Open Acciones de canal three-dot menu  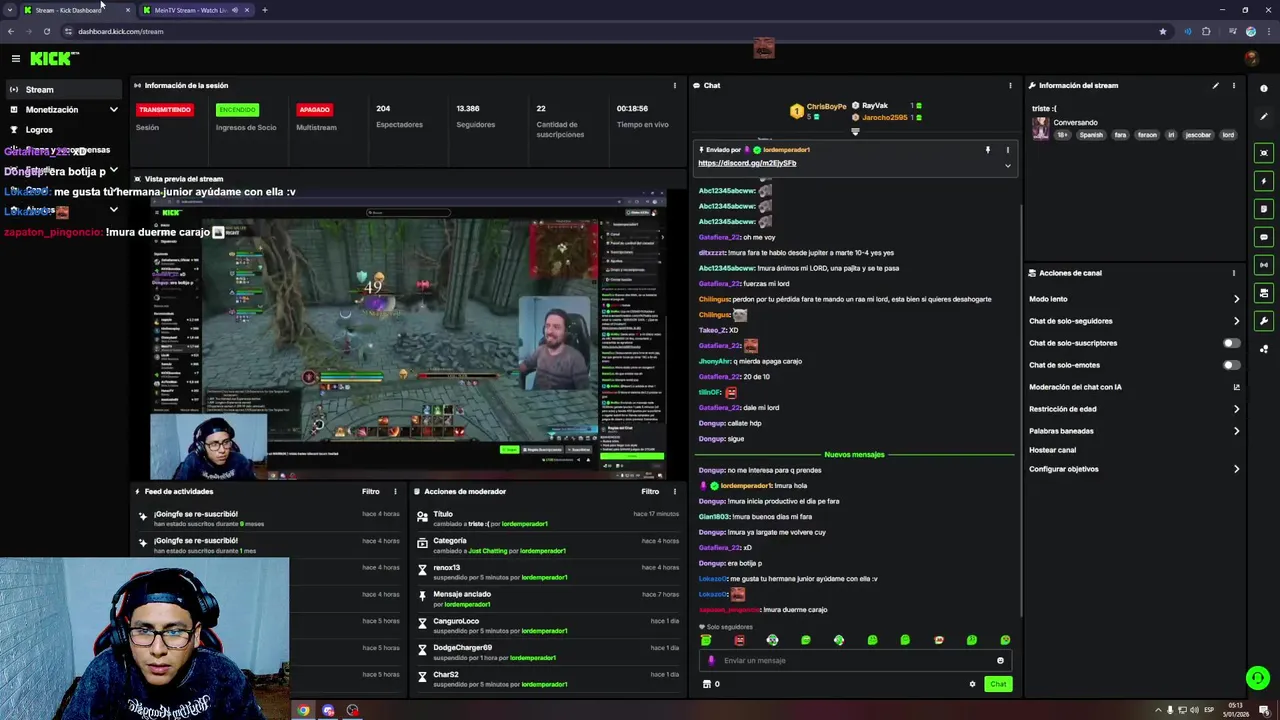(1233, 273)
